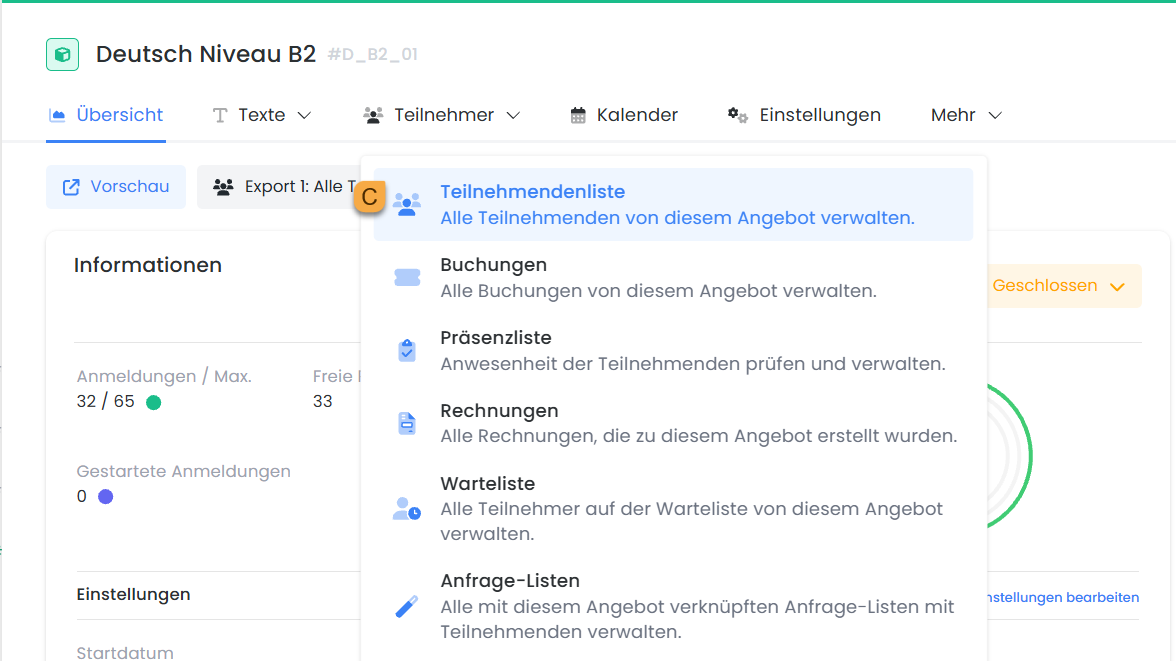This screenshot has width=1176, height=661.
Task: Click the Präsenzliste clipboard icon
Action: click(406, 351)
